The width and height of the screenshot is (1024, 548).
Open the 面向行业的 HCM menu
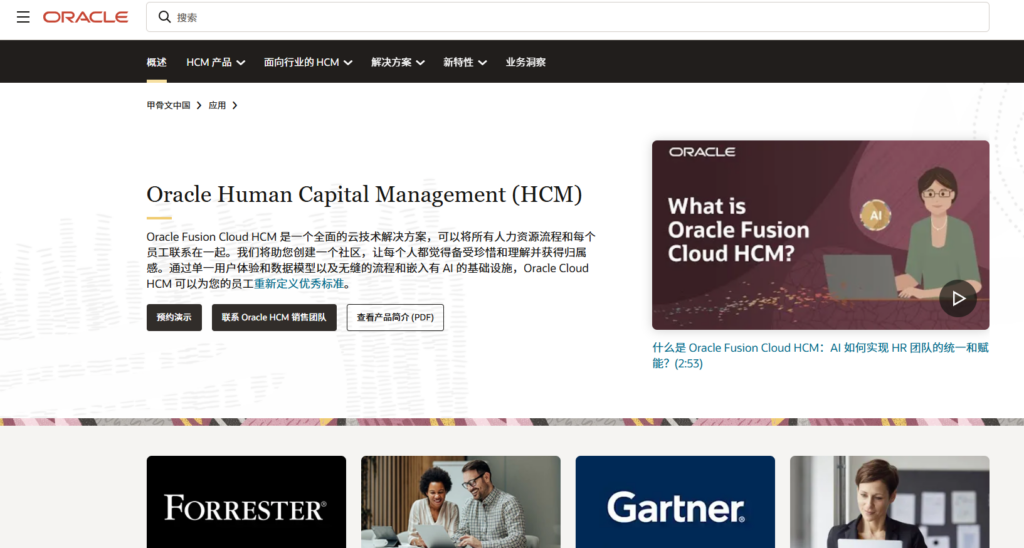(x=308, y=62)
